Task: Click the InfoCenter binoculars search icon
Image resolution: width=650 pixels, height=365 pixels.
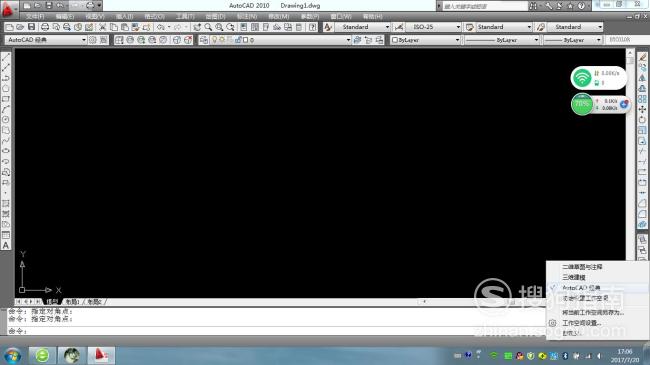Action: click(533, 6)
